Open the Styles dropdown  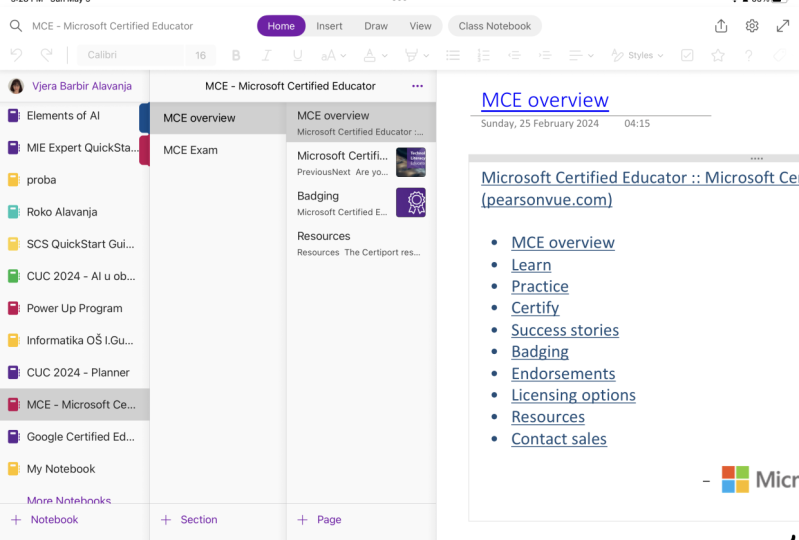coord(637,56)
